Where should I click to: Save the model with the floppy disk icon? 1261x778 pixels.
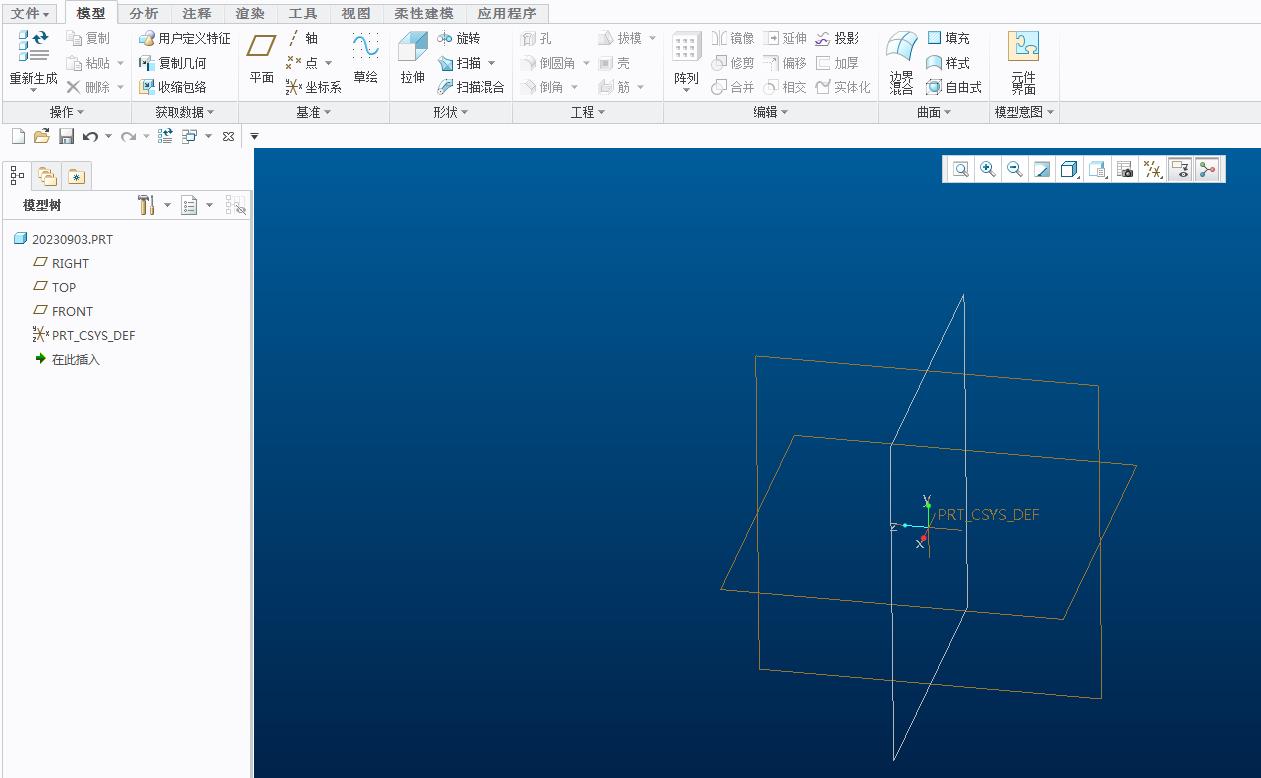[x=66, y=136]
